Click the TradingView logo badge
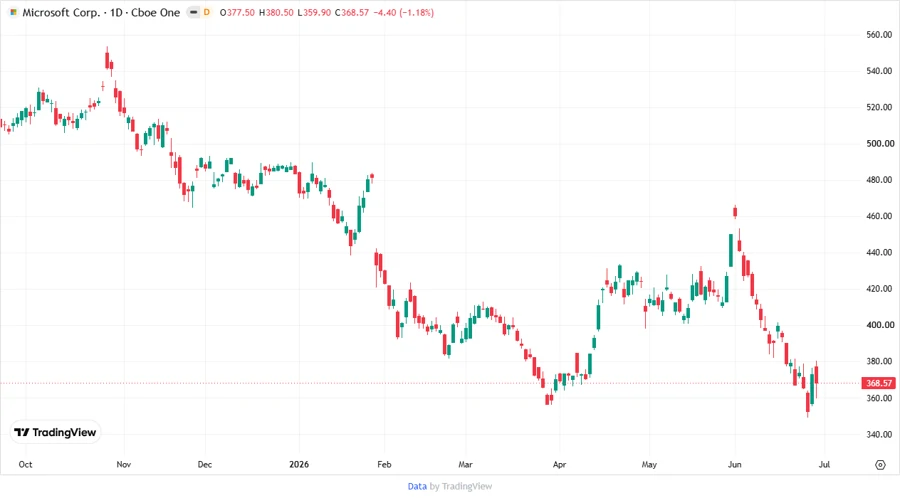 click(56, 432)
